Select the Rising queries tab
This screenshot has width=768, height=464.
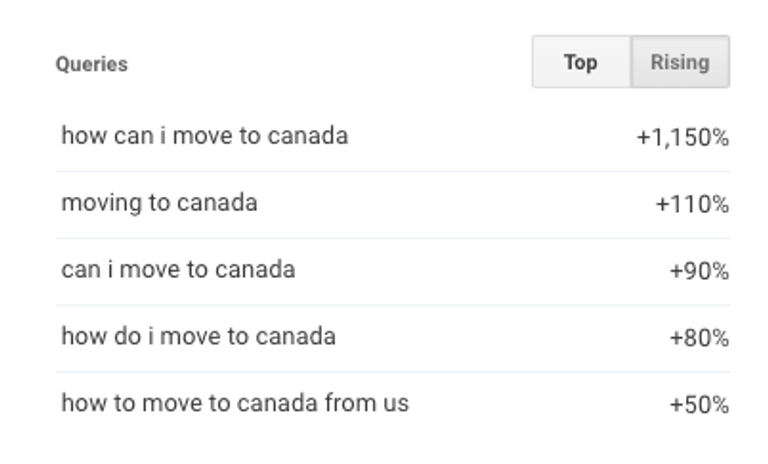680,63
